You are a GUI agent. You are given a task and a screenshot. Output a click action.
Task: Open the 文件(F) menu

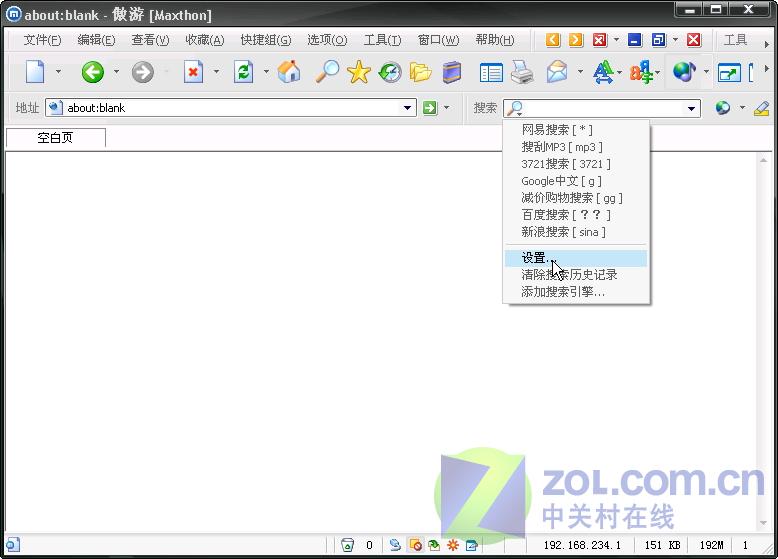tap(42, 40)
